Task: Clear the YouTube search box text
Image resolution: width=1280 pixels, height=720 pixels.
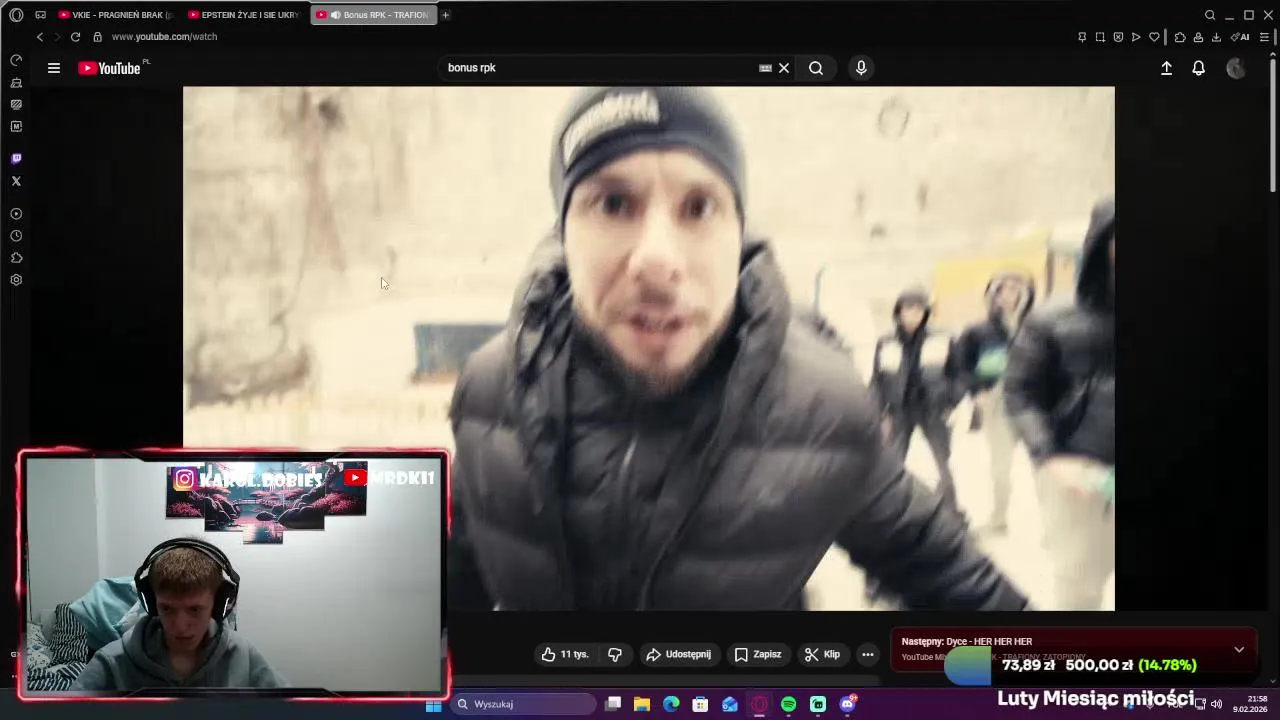Action: (784, 68)
